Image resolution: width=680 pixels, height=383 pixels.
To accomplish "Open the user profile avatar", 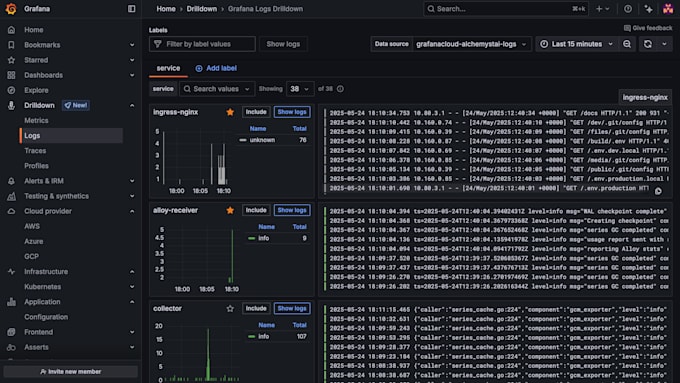I will point(668,9).
